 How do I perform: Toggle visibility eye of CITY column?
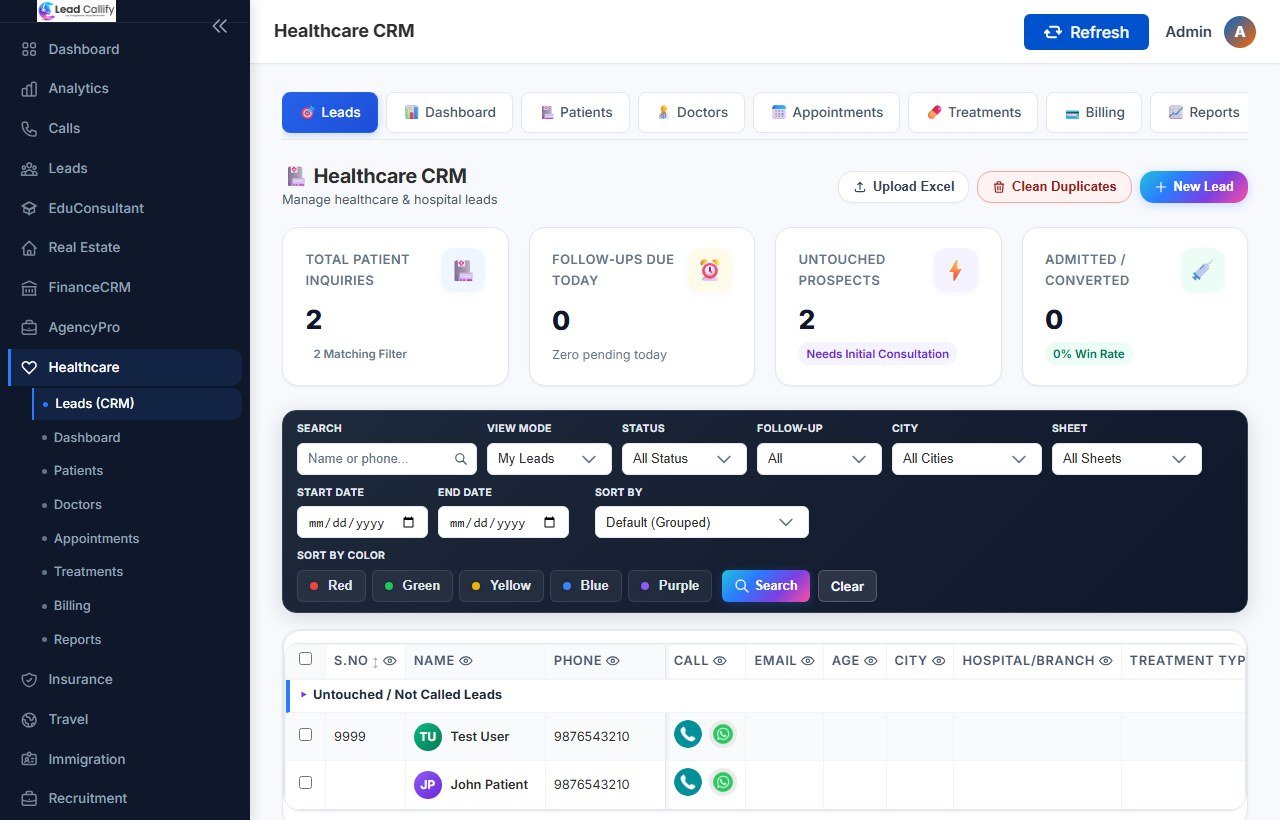[939, 661]
